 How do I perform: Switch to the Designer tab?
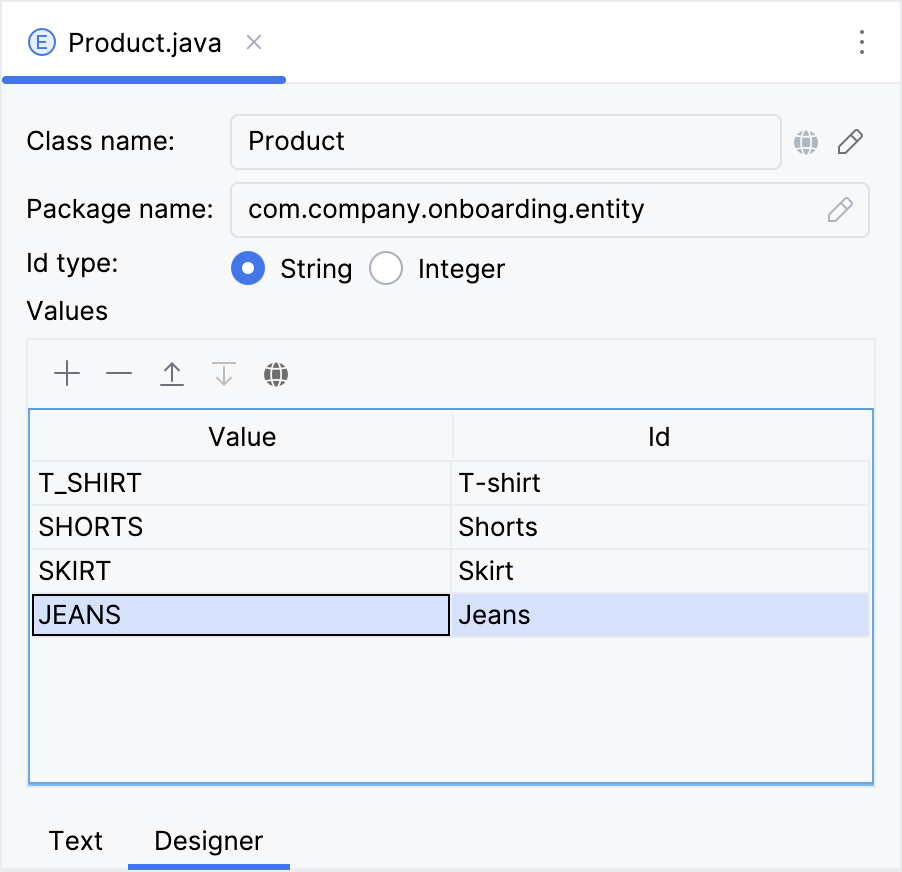click(x=208, y=841)
